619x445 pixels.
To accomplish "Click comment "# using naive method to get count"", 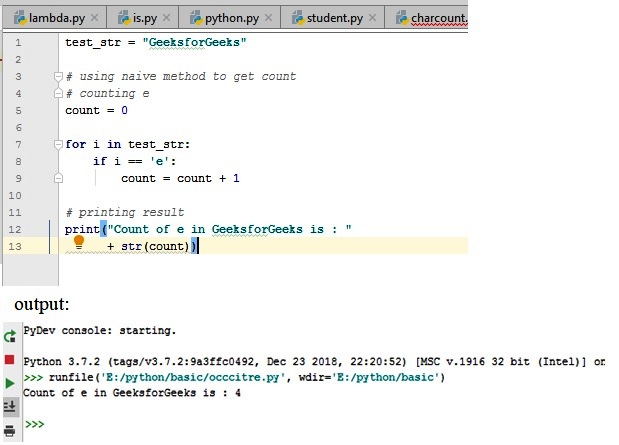I will [181, 76].
